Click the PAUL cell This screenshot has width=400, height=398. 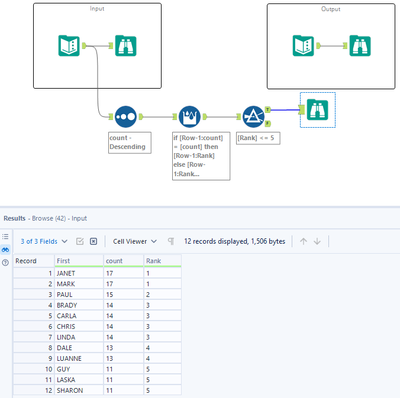[x=79, y=295]
